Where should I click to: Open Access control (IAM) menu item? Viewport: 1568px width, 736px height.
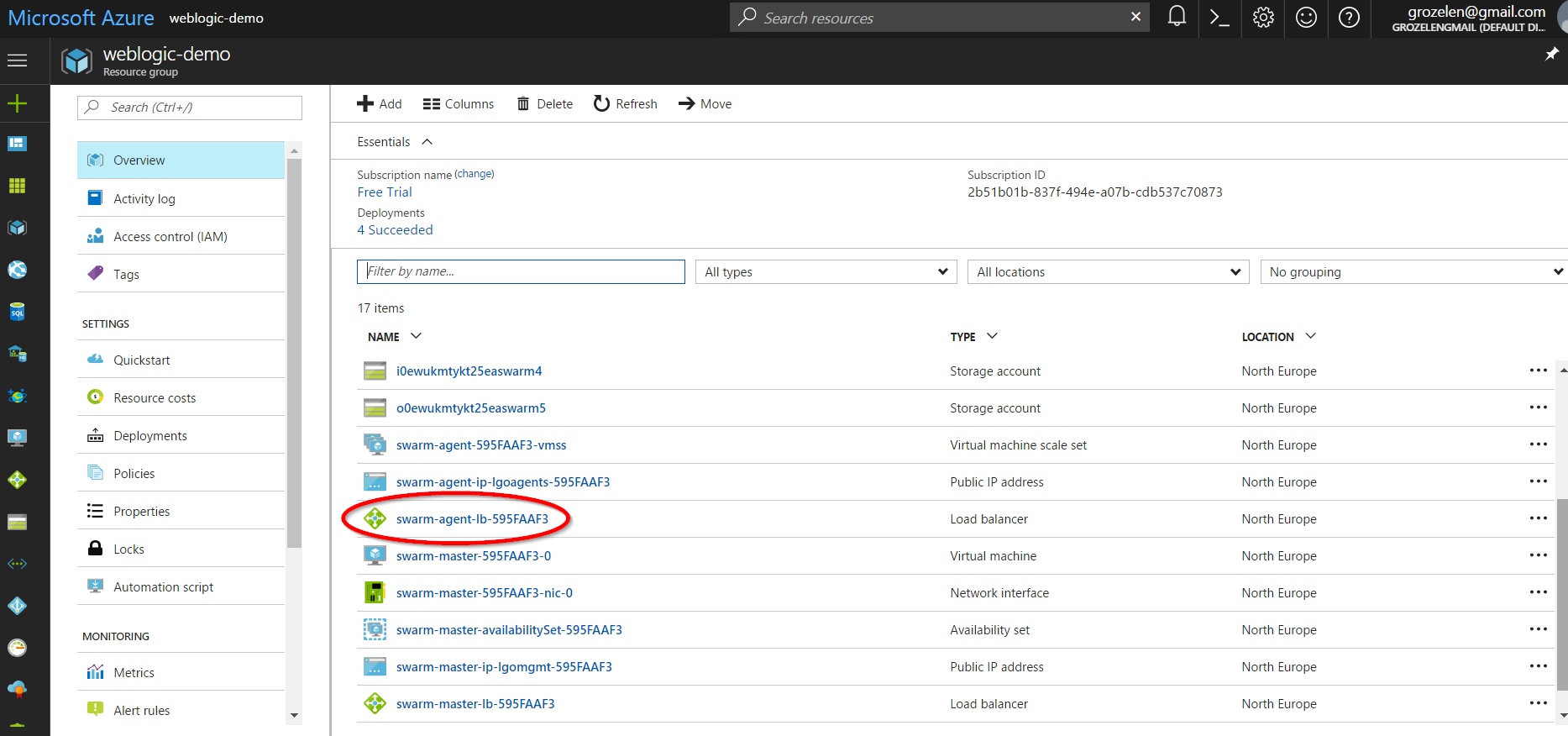[x=170, y=237]
